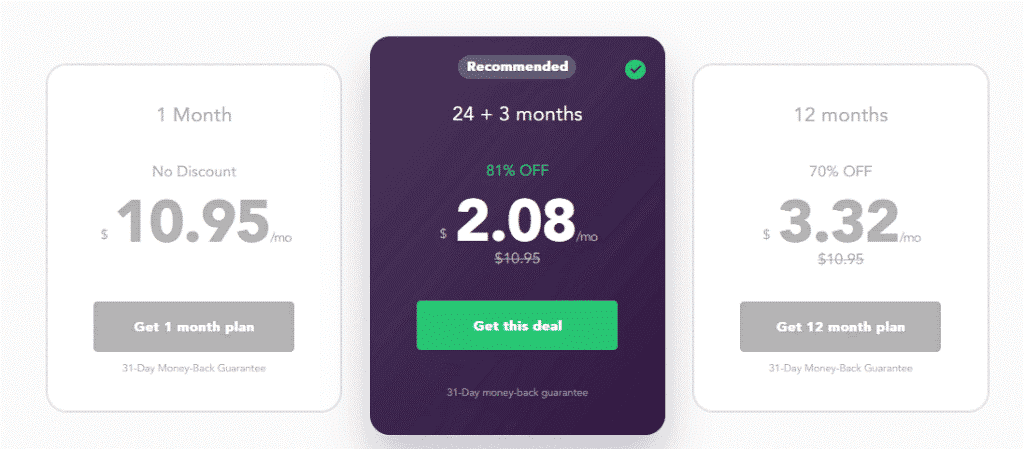
Task: Select the 24 + 3 months title
Action: [517, 114]
